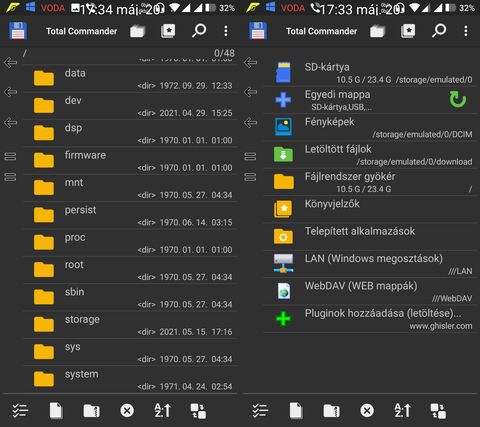Tap the zip pack icon below home list
The width and height of the screenshot is (480, 427).
pos(332,411)
